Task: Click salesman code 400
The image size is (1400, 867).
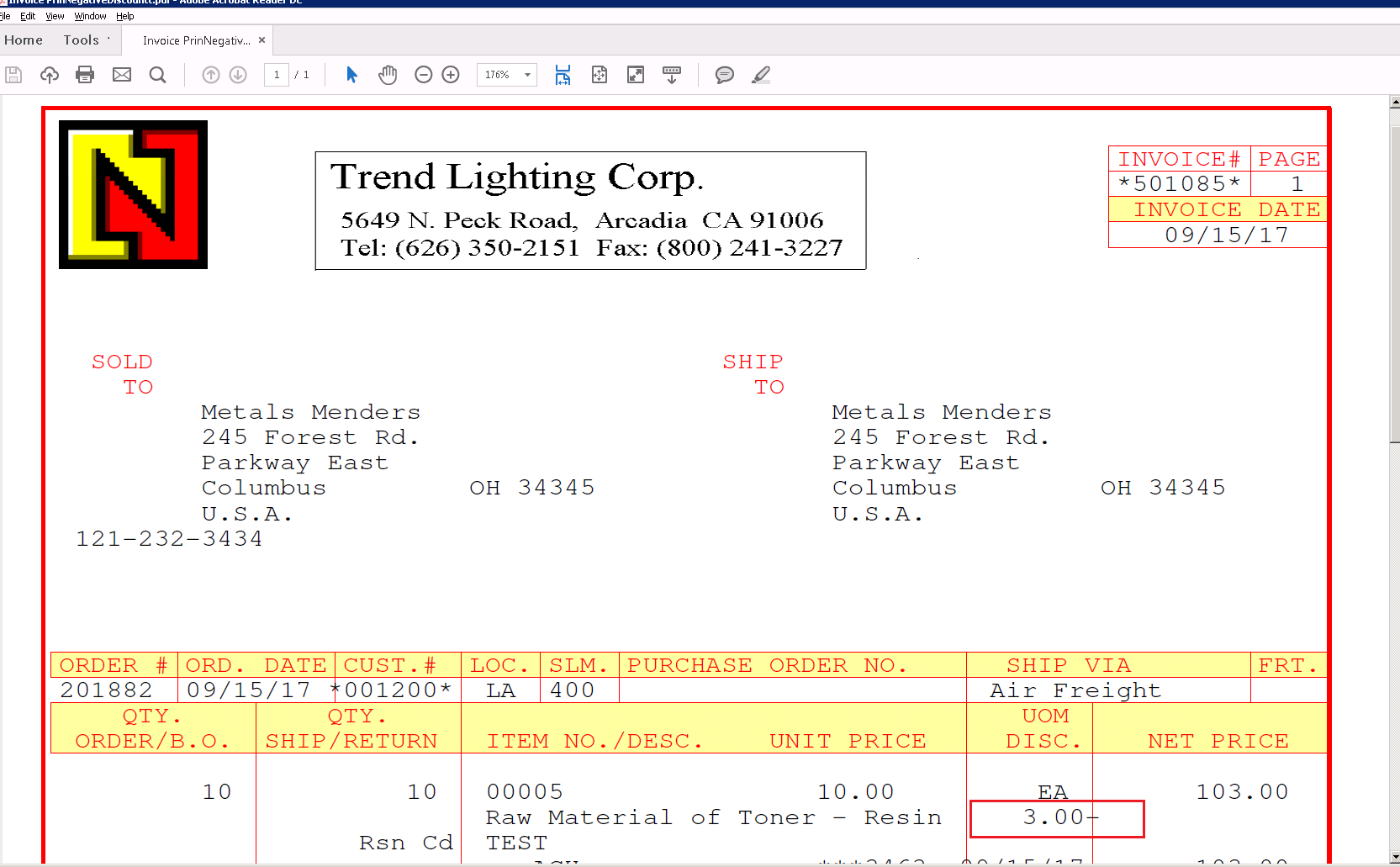Action: click(572, 690)
